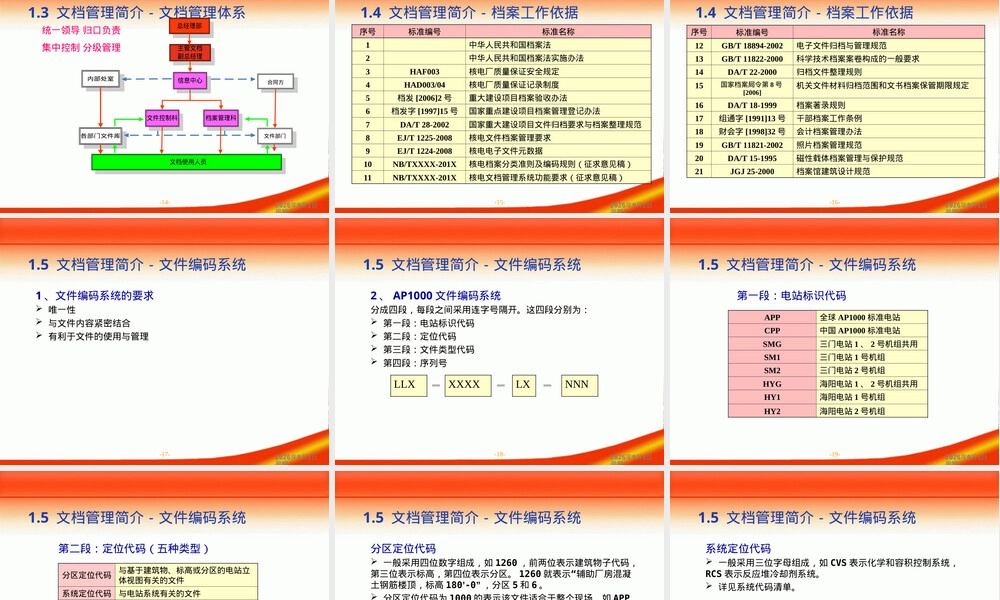Image resolution: width=1000 pixels, height=600 pixels.
Task: Select the DA/T 28-2002 cell
Action: coord(424,124)
